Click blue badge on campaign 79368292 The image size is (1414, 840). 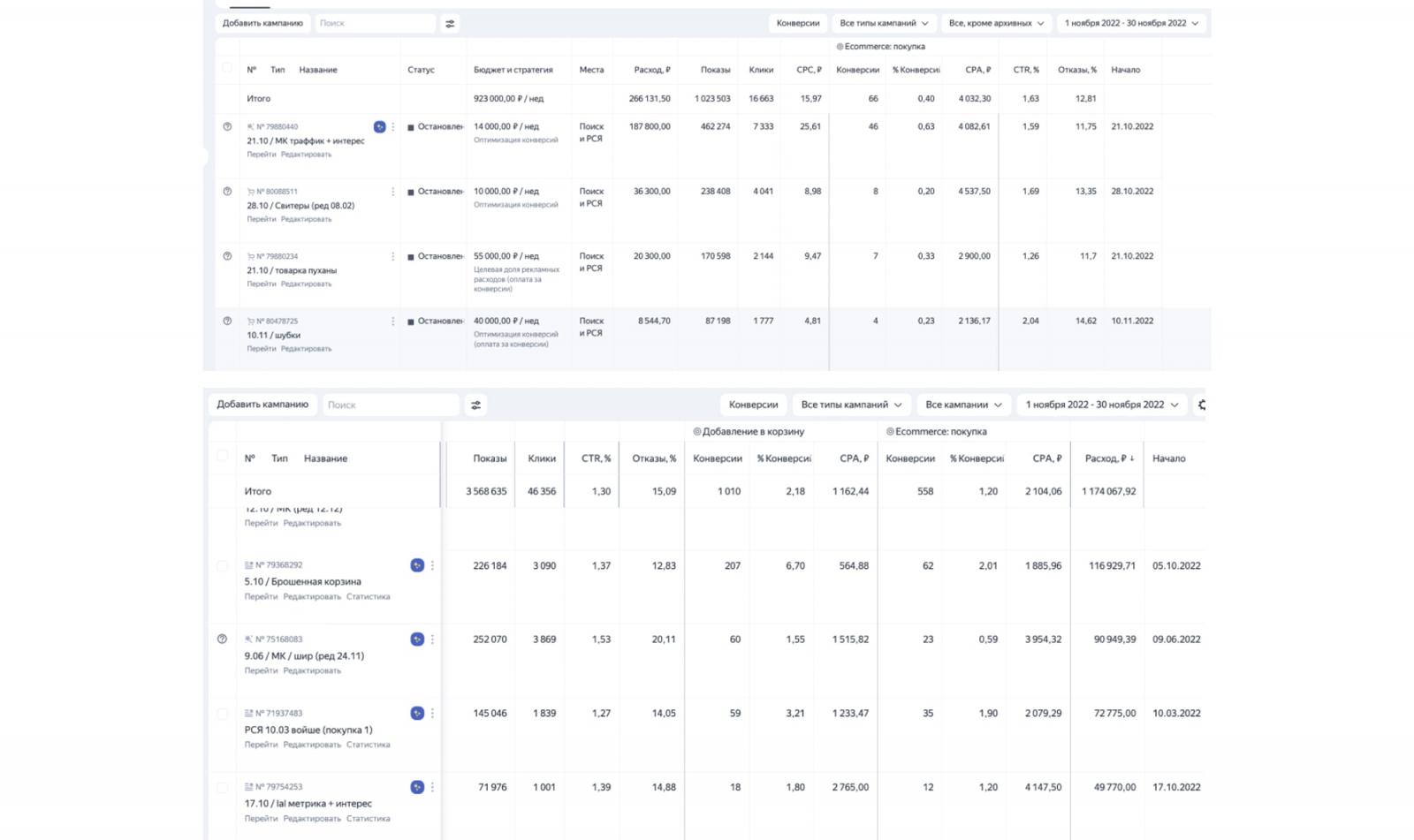(x=417, y=565)
